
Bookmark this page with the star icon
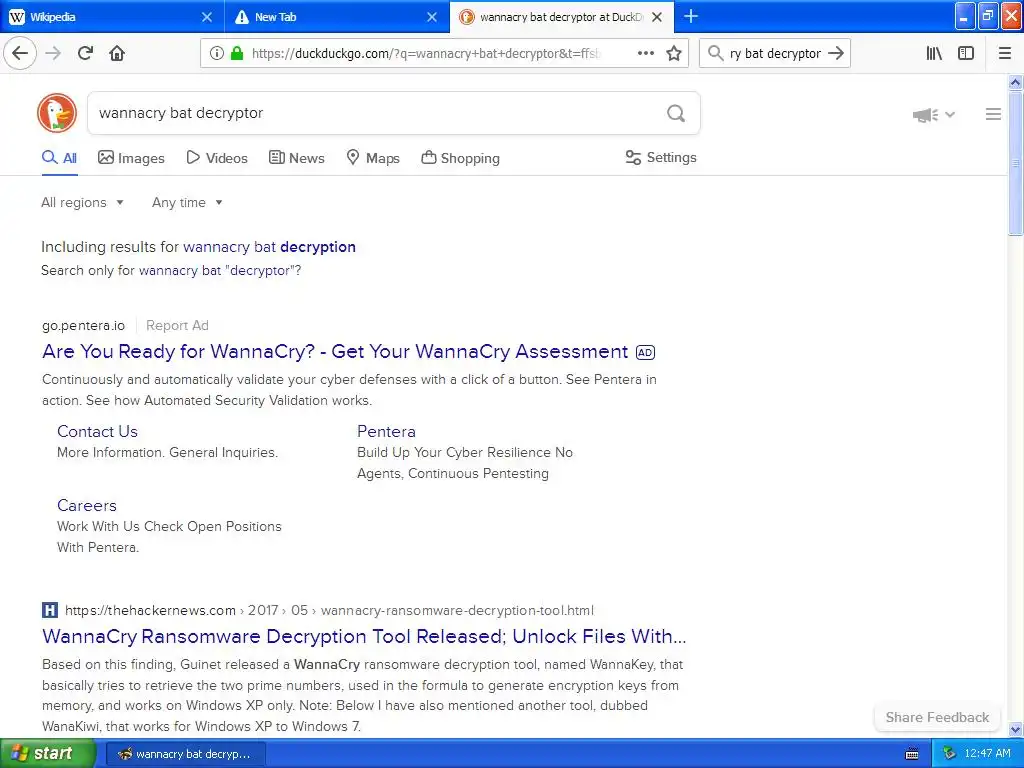tap(674, 53)
